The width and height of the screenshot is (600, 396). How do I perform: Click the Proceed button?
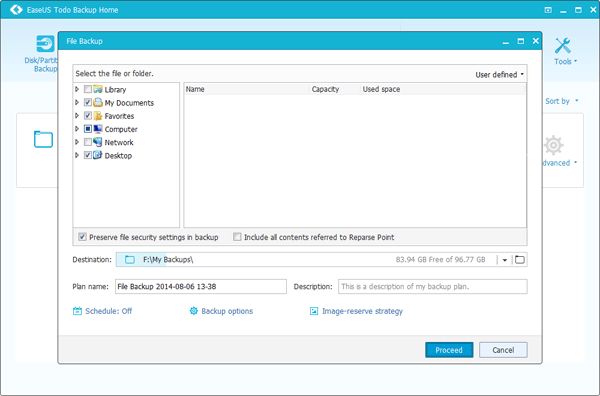tap(449, 350)
